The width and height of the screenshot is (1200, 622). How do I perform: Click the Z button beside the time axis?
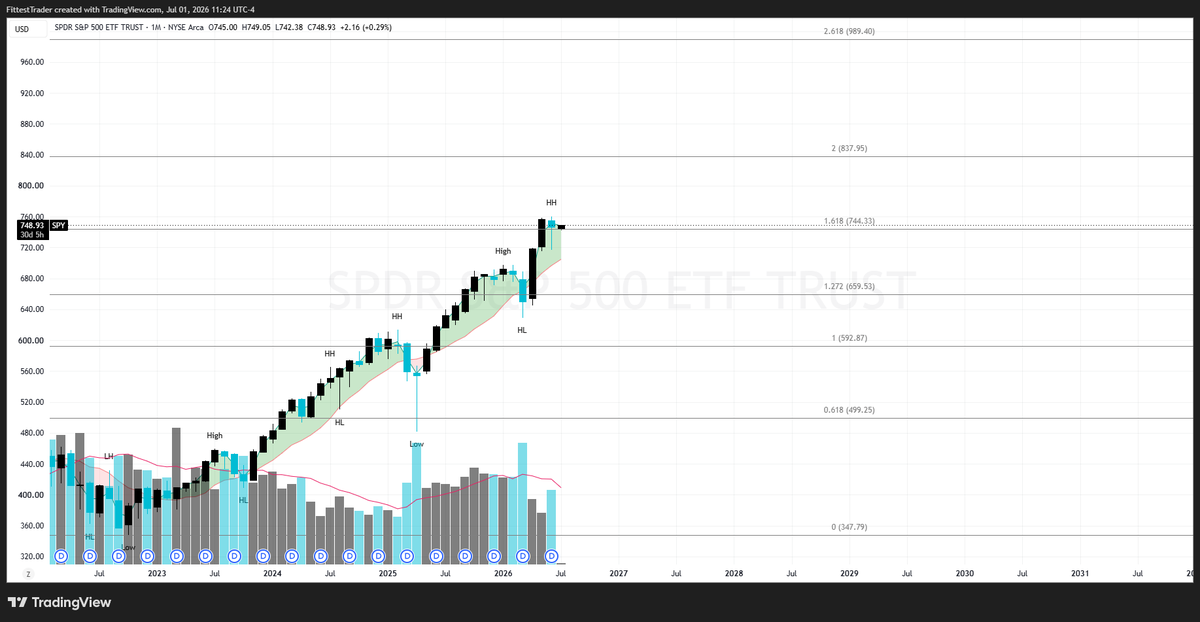(29, 574)
